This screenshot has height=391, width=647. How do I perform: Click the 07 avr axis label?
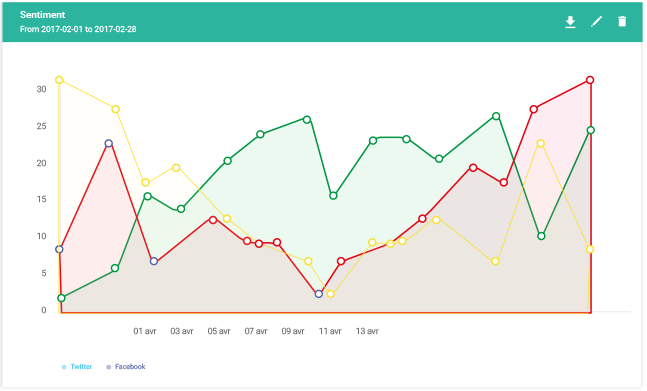[x=256, y=331]
